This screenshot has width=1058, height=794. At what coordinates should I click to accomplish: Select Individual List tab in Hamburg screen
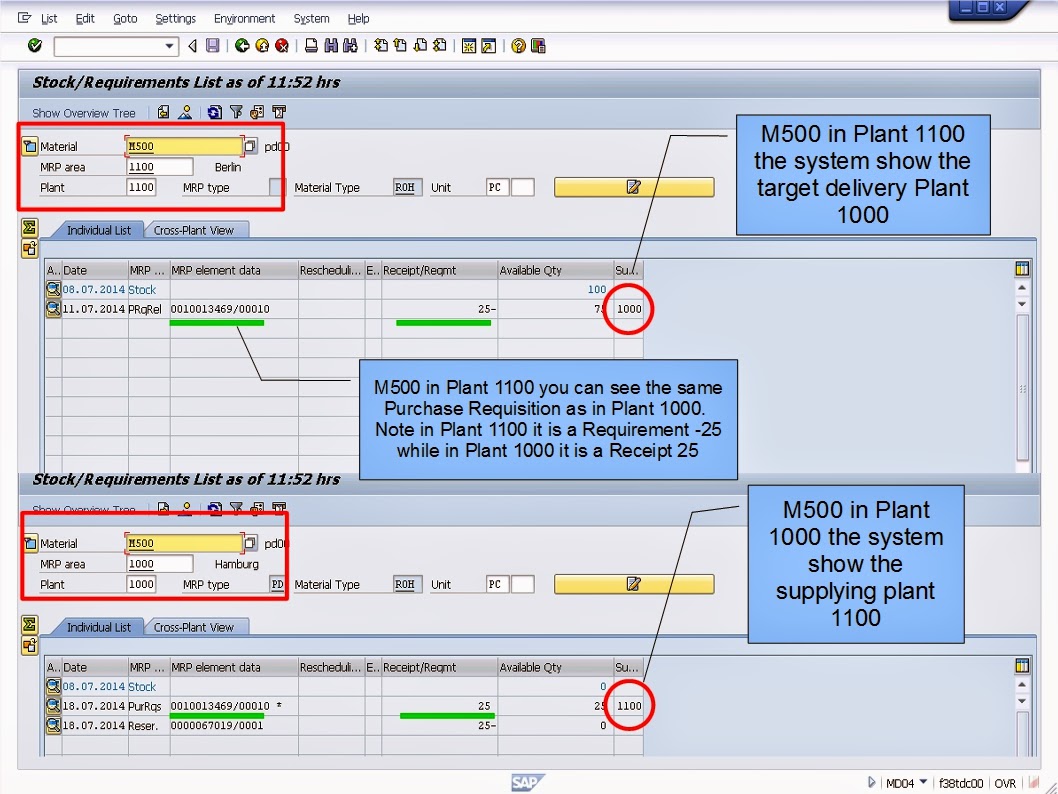click(99, 627)
